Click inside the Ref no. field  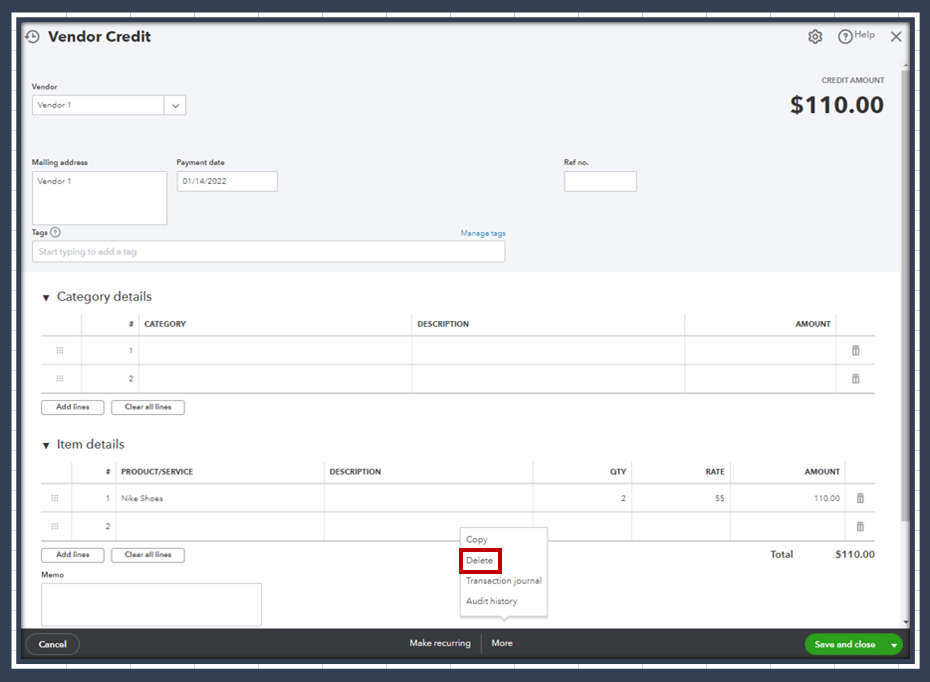coord(600,181)
